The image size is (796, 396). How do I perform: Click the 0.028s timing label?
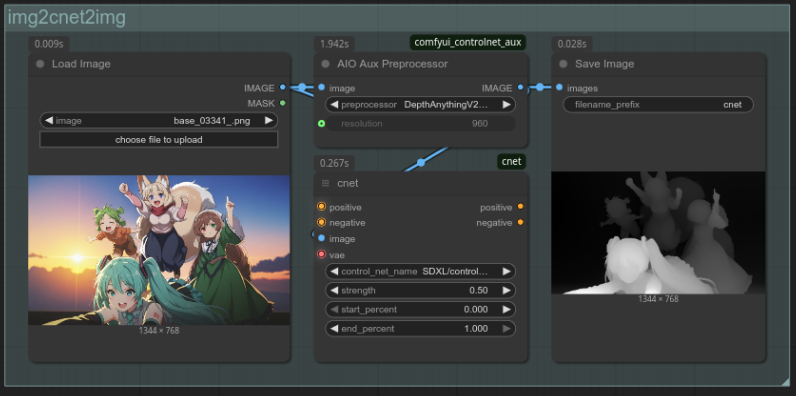(x=572, y=44)
